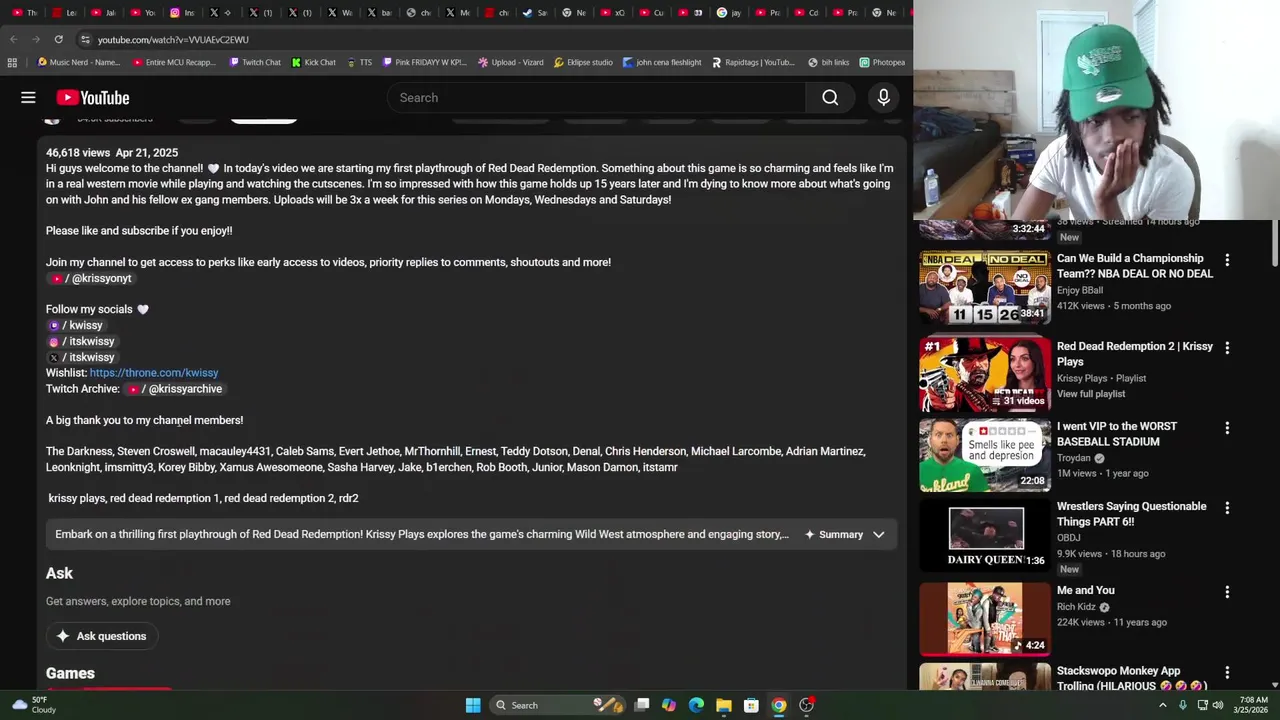
Task: Open options for Stackswopo Monkey App video
Action: (x=1227, y=672)
